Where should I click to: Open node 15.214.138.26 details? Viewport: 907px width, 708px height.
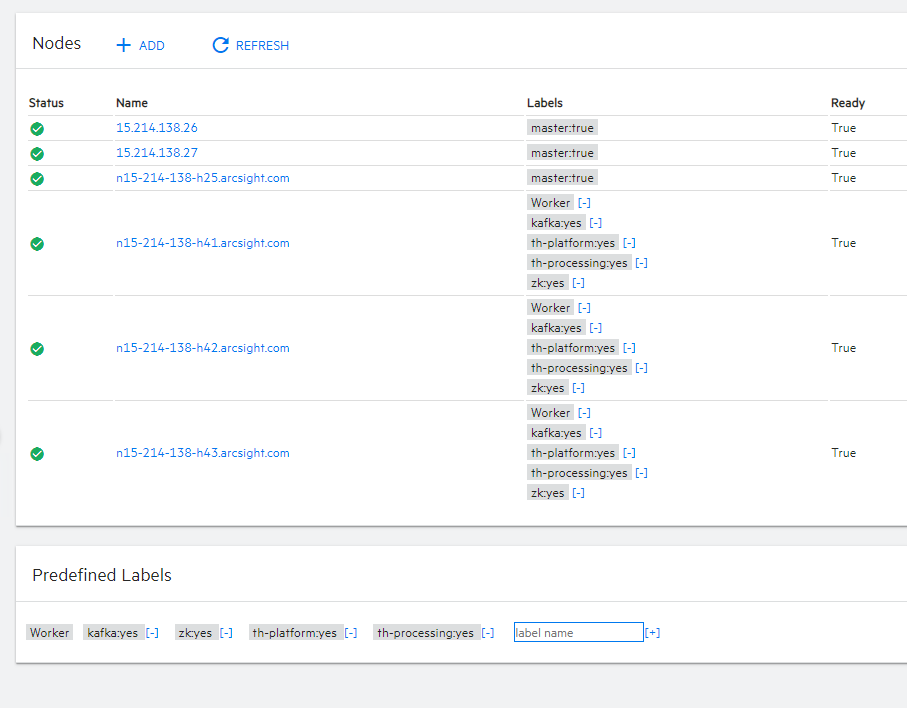tap(157, 128)
